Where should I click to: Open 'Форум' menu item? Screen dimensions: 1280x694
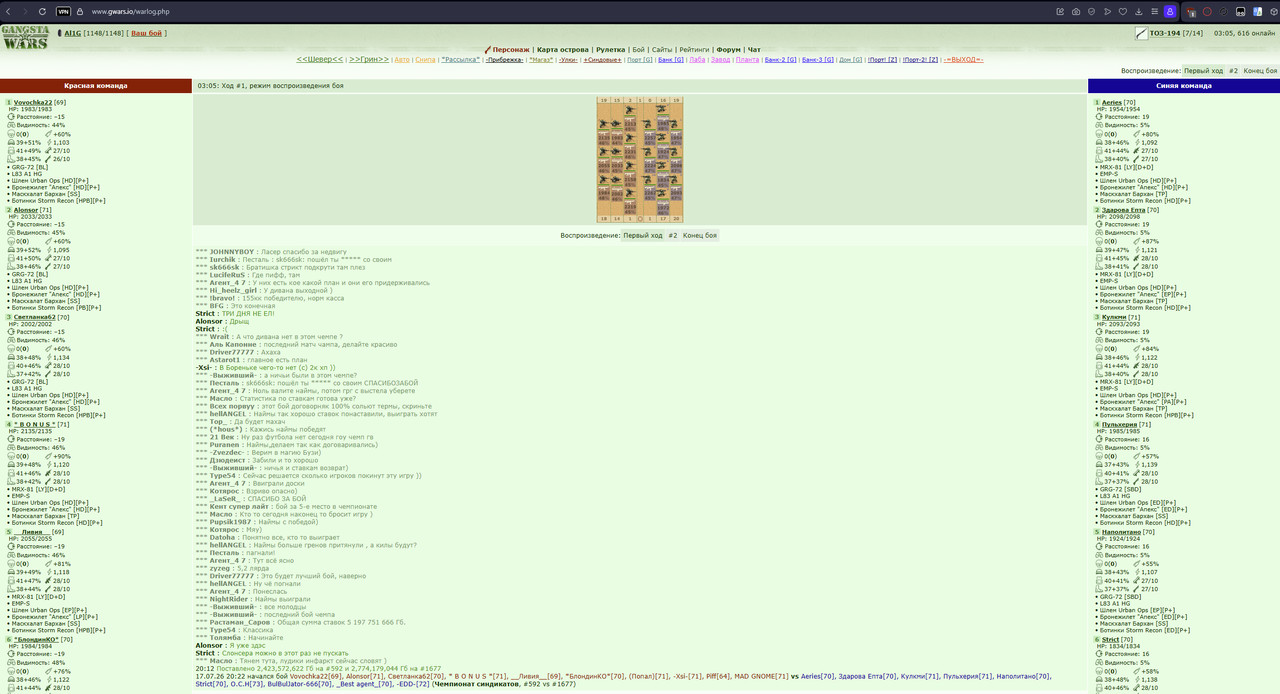point(729,49)
